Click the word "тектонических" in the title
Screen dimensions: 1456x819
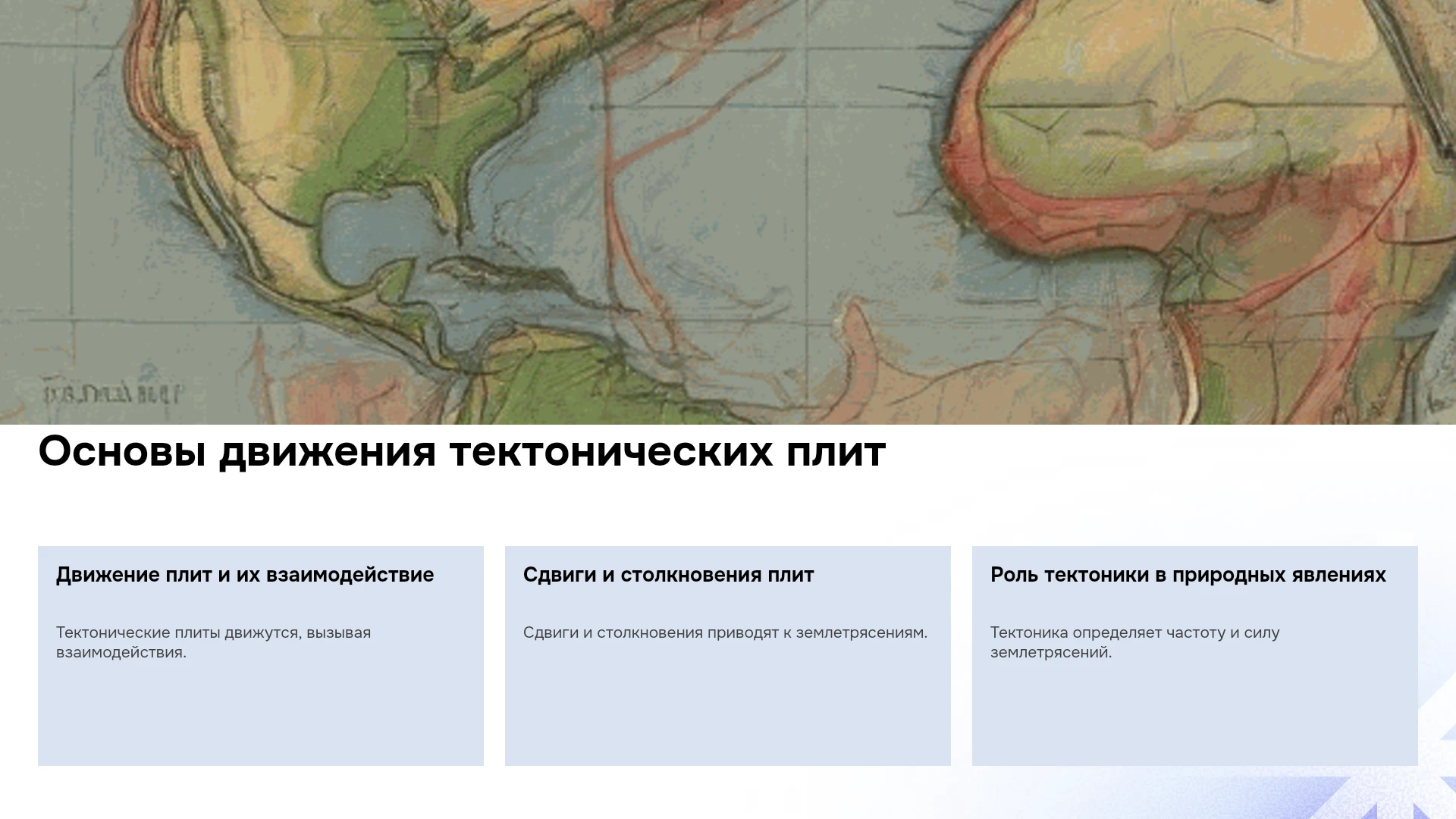pos(611,452)
